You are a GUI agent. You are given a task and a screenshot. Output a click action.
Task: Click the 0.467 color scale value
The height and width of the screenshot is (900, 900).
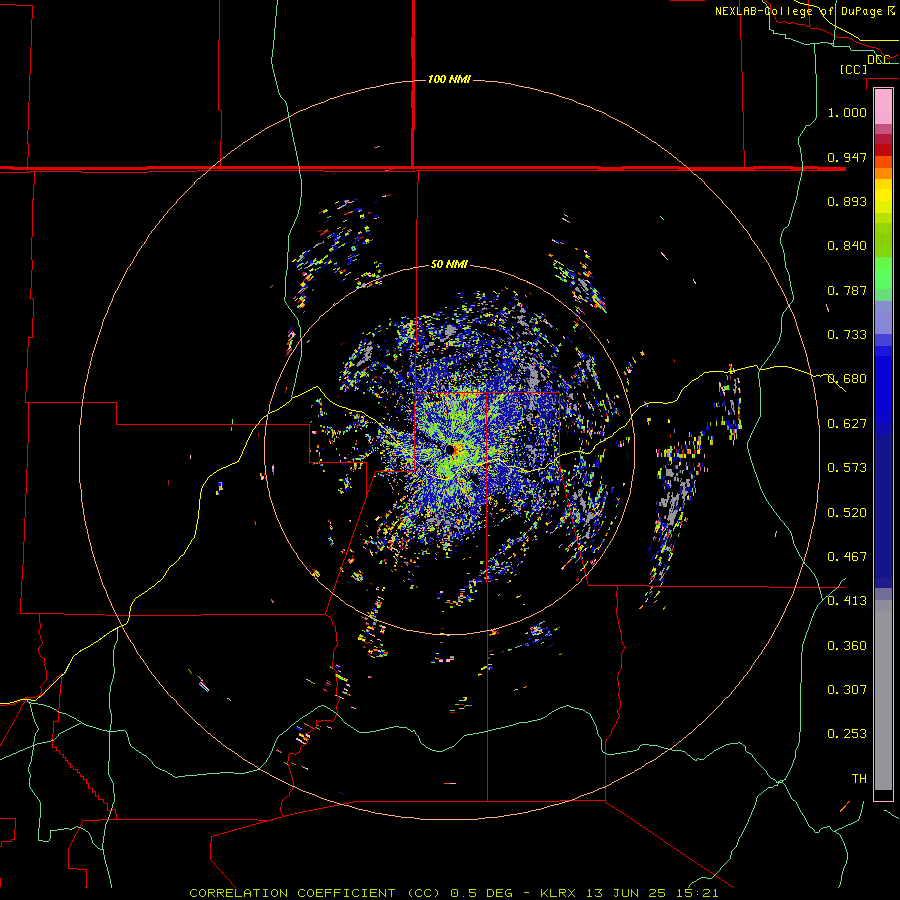pyautogui.click(x=847, y=557)
